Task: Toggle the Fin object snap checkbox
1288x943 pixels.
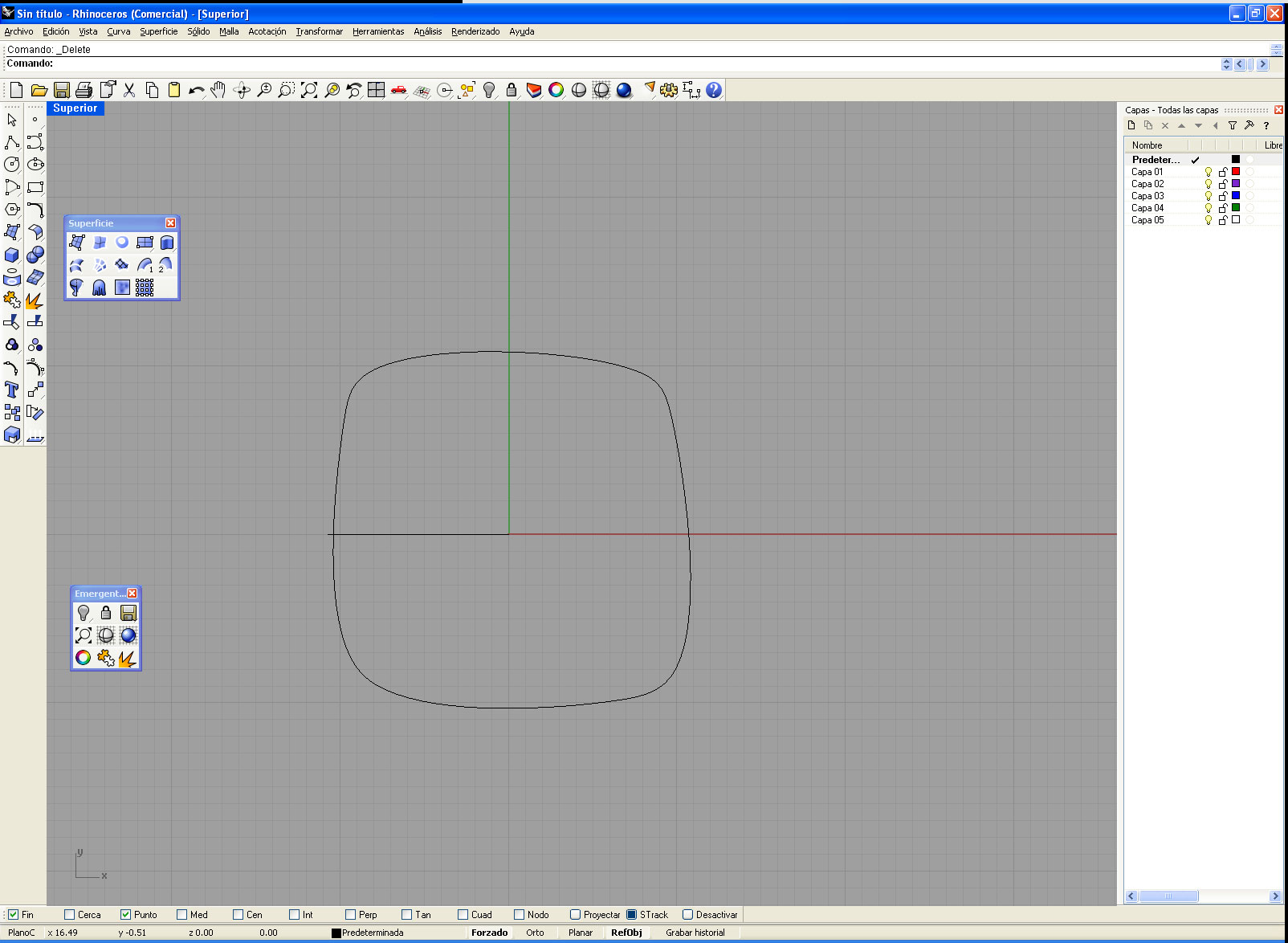Action: [13, 914]
